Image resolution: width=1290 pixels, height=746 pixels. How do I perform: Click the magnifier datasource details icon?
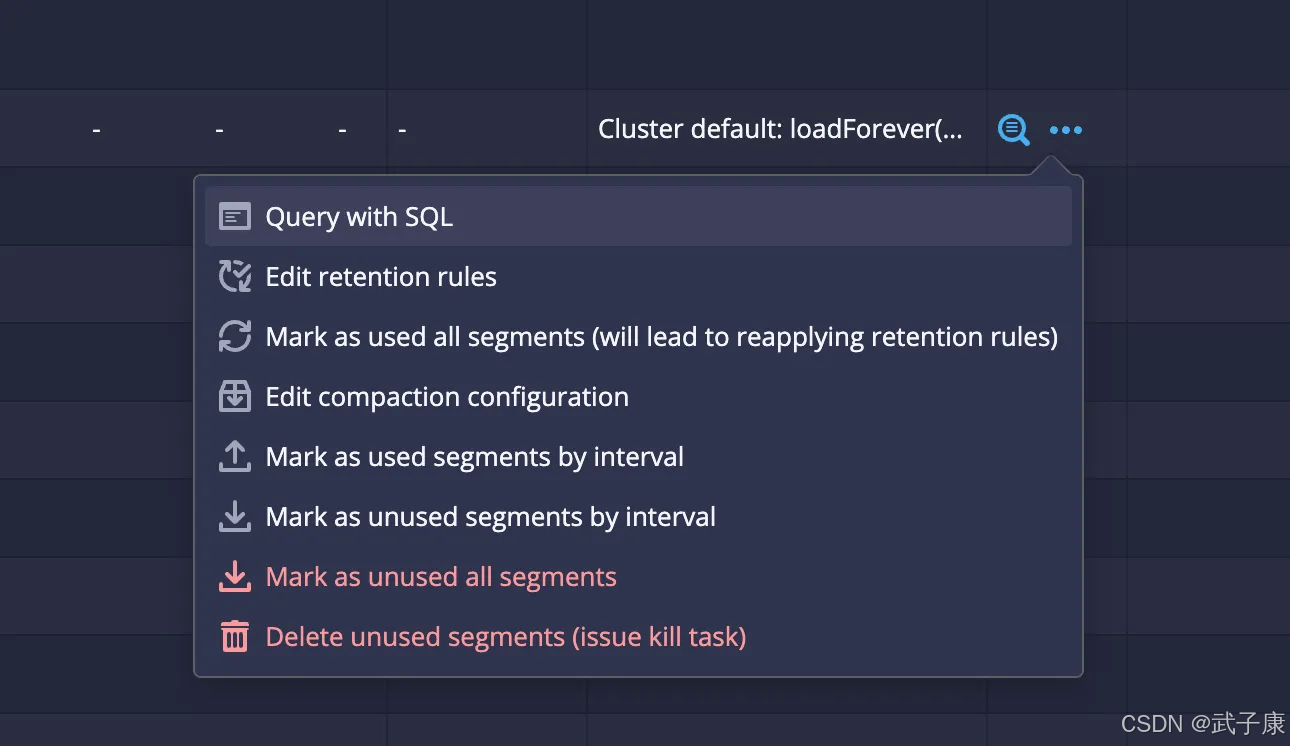click(1013, 130)
